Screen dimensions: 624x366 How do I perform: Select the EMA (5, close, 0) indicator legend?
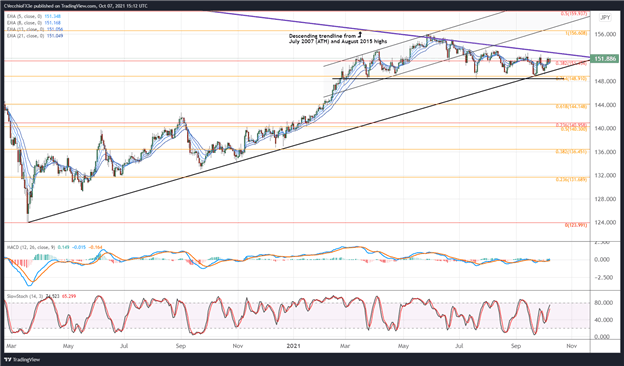tap(34, 16)
